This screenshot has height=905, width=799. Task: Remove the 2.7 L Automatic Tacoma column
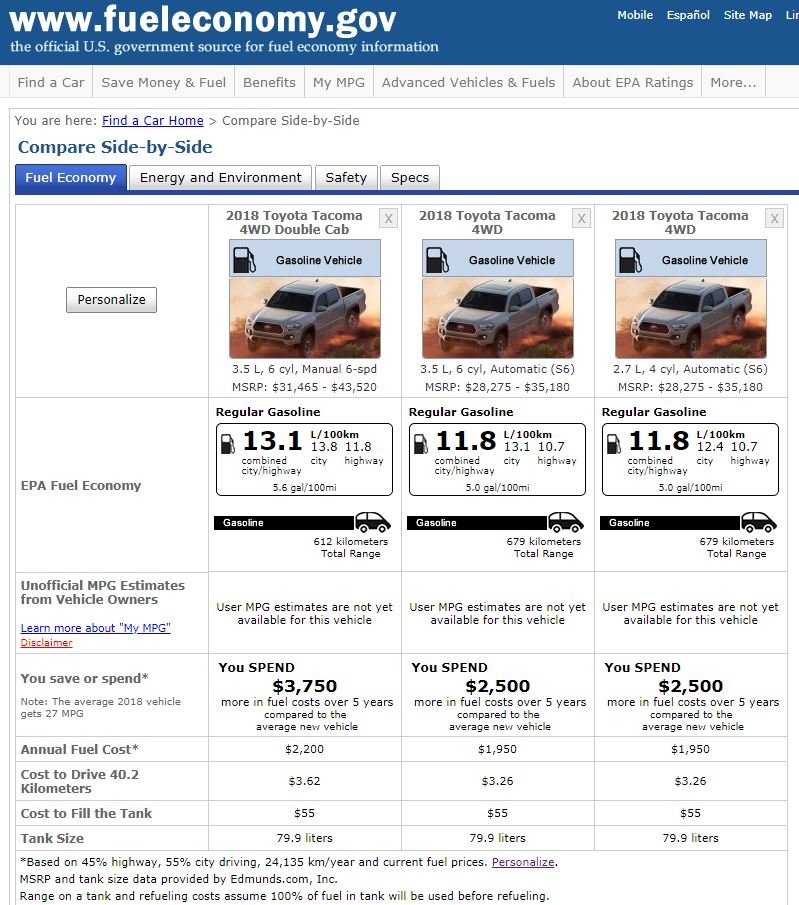click(x=774, y=219)
